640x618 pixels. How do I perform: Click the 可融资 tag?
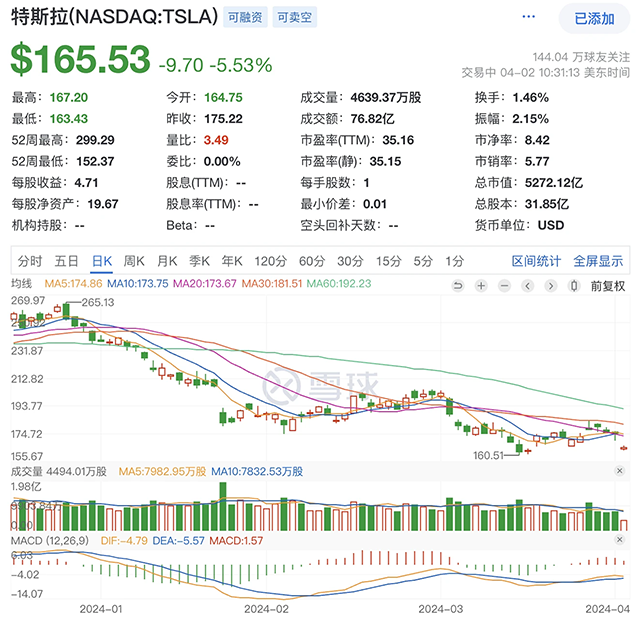pos(245,17)
